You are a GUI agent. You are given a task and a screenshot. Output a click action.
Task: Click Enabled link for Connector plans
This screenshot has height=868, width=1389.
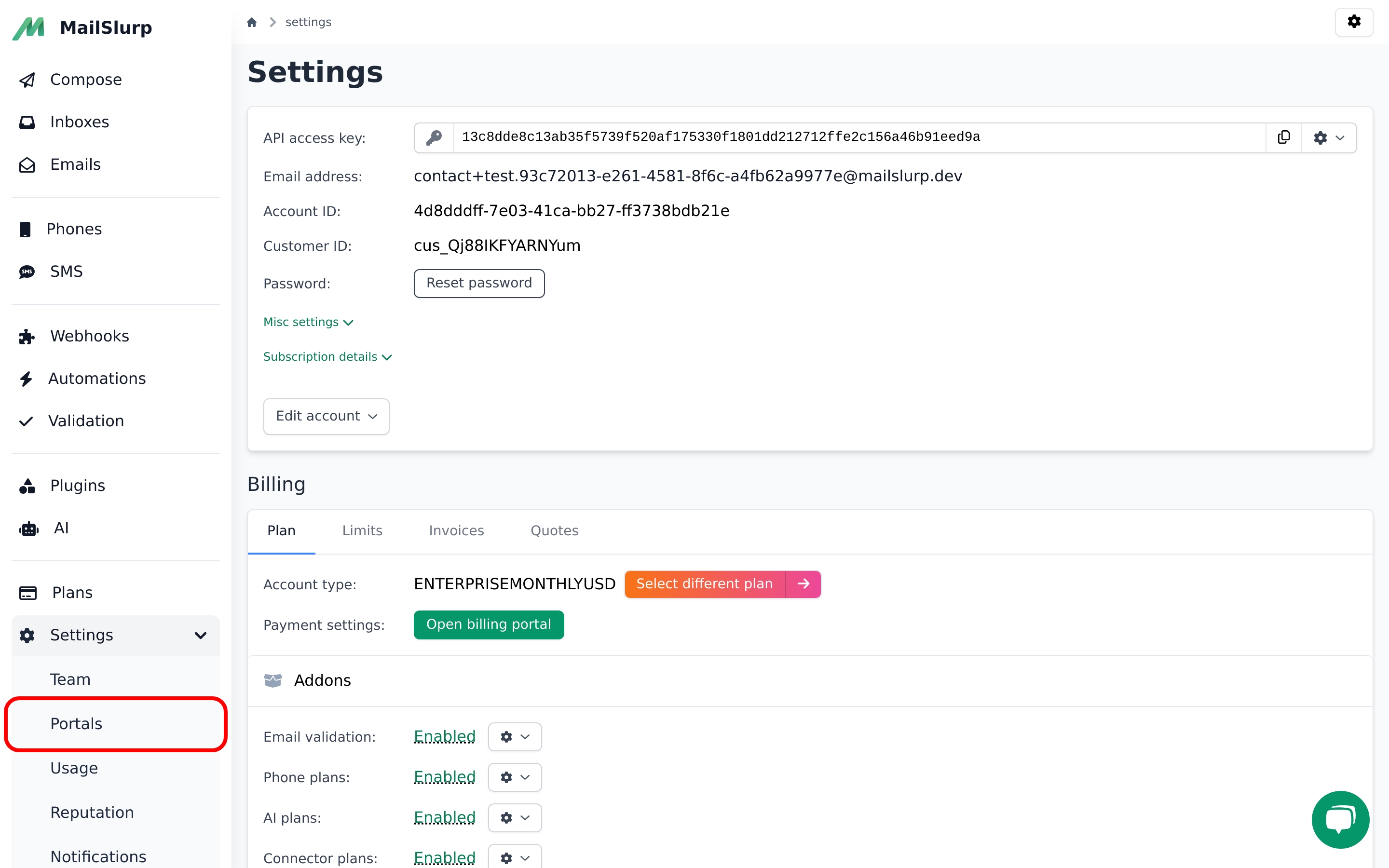[x=444, y=858]
